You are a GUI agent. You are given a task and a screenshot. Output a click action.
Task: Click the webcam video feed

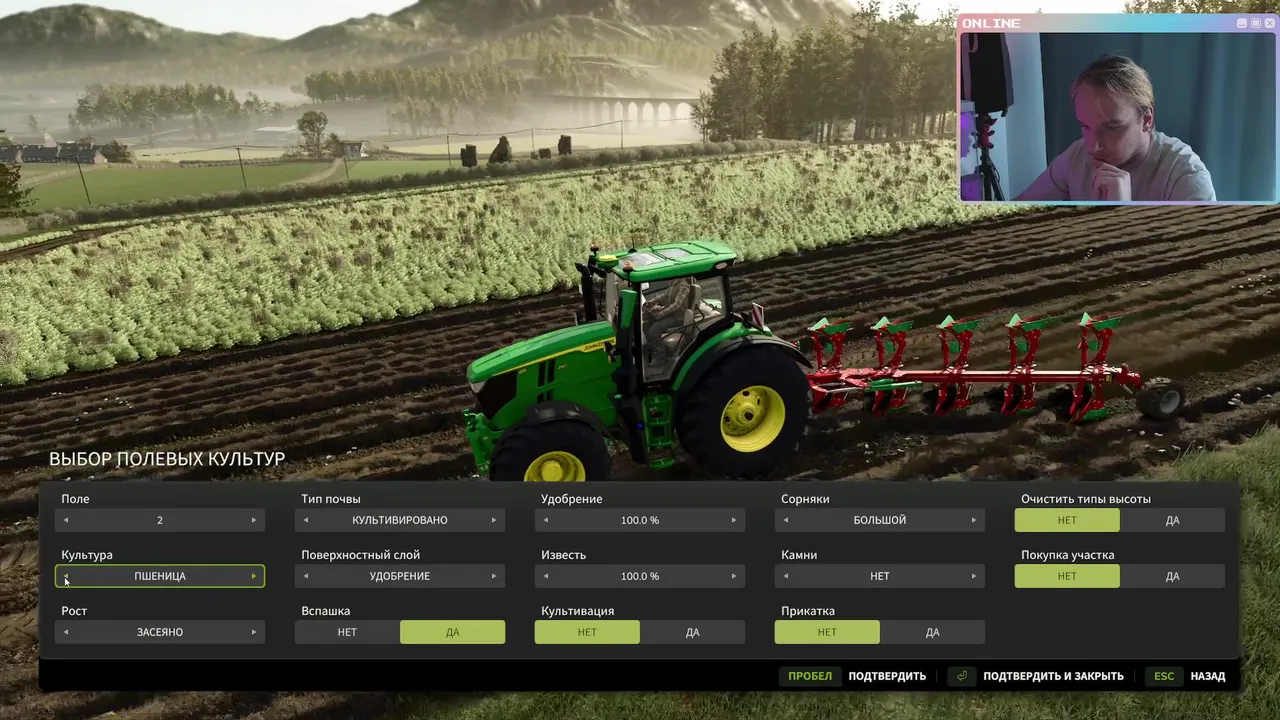1117,116
